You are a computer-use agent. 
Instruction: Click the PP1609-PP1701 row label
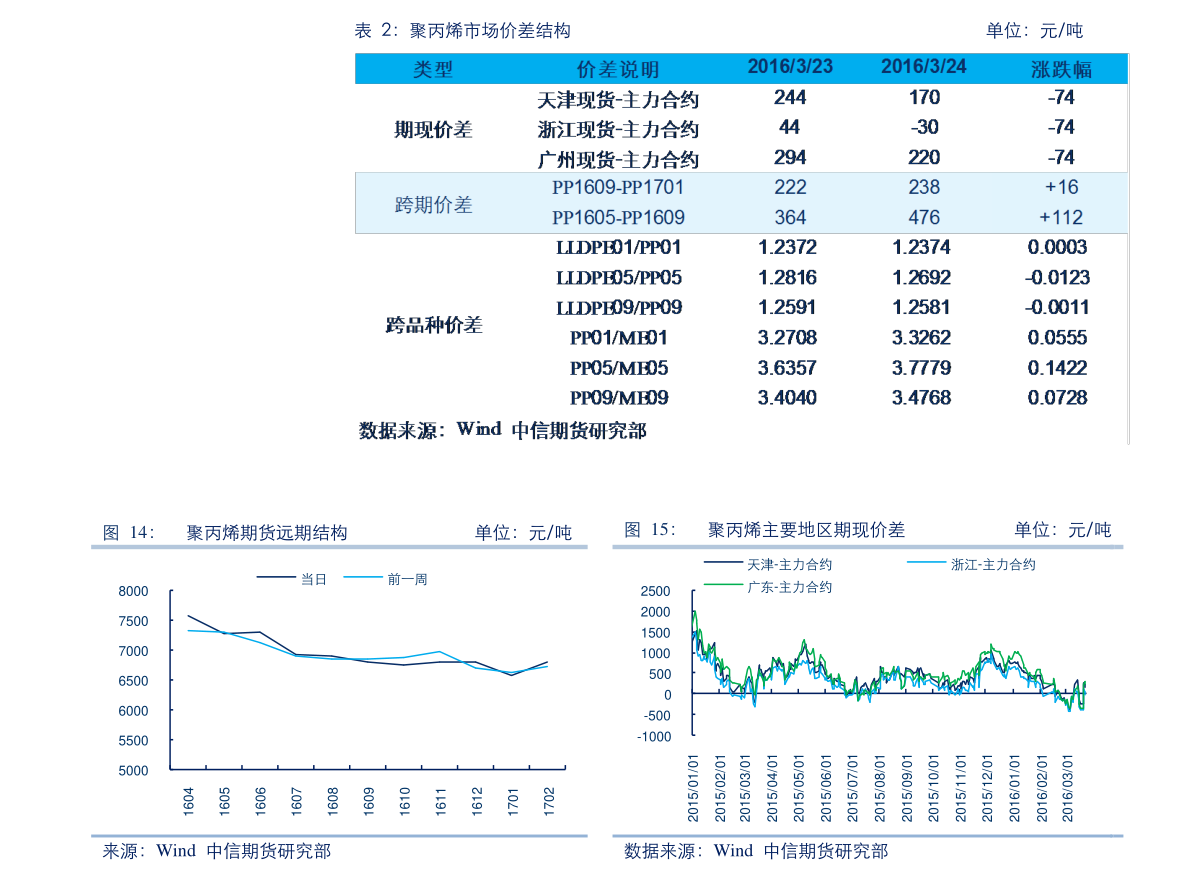click(x=618, y=187)
